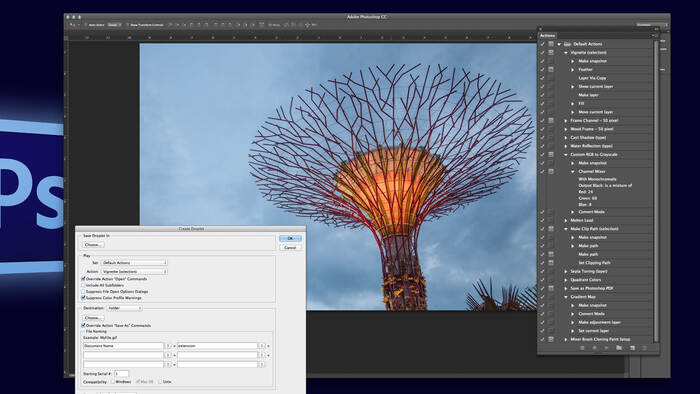Viewport: 700px width, 394px height.
Task: Click Begin recording button in Actions panel
Action: 594,348
